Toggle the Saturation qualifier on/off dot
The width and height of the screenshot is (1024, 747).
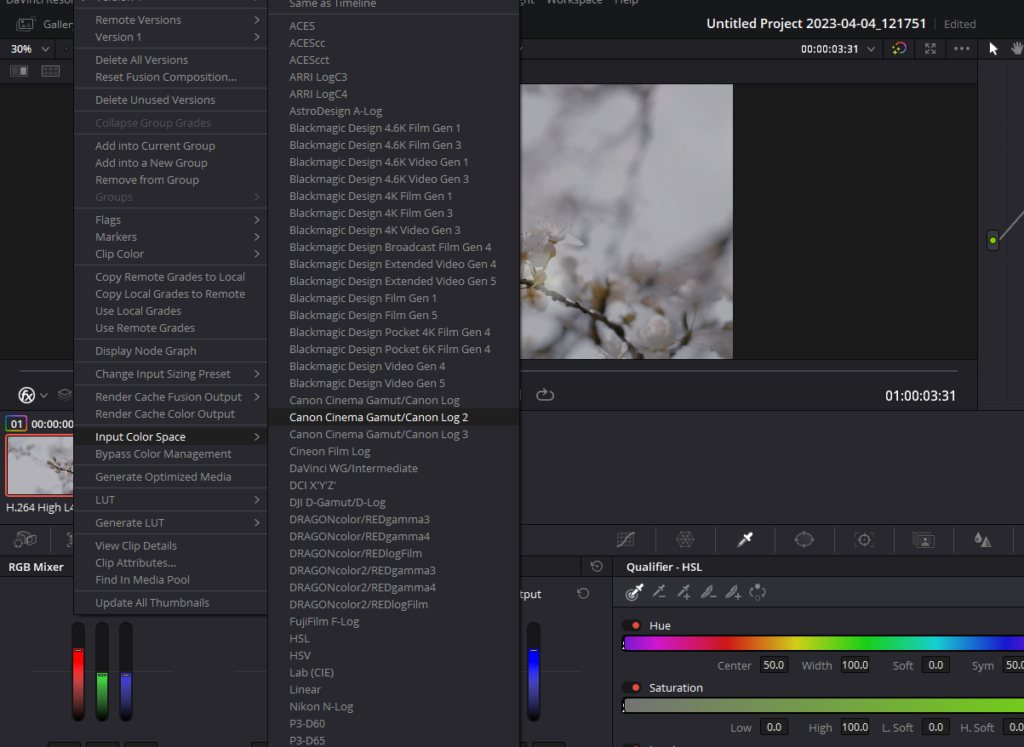(x=635, y=688)
